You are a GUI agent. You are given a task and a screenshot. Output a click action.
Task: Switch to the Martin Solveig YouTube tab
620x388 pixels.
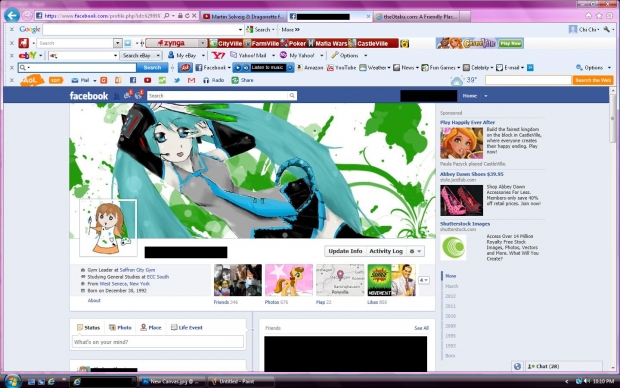(x=244, y=17)
